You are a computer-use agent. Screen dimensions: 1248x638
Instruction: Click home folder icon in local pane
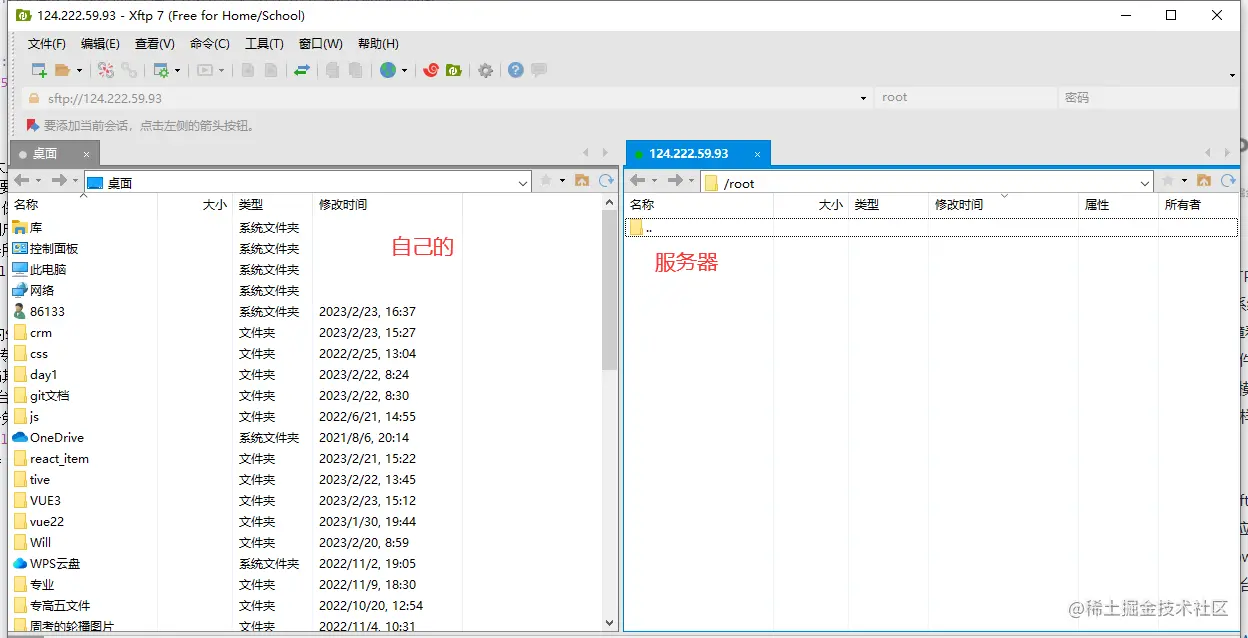584,181
